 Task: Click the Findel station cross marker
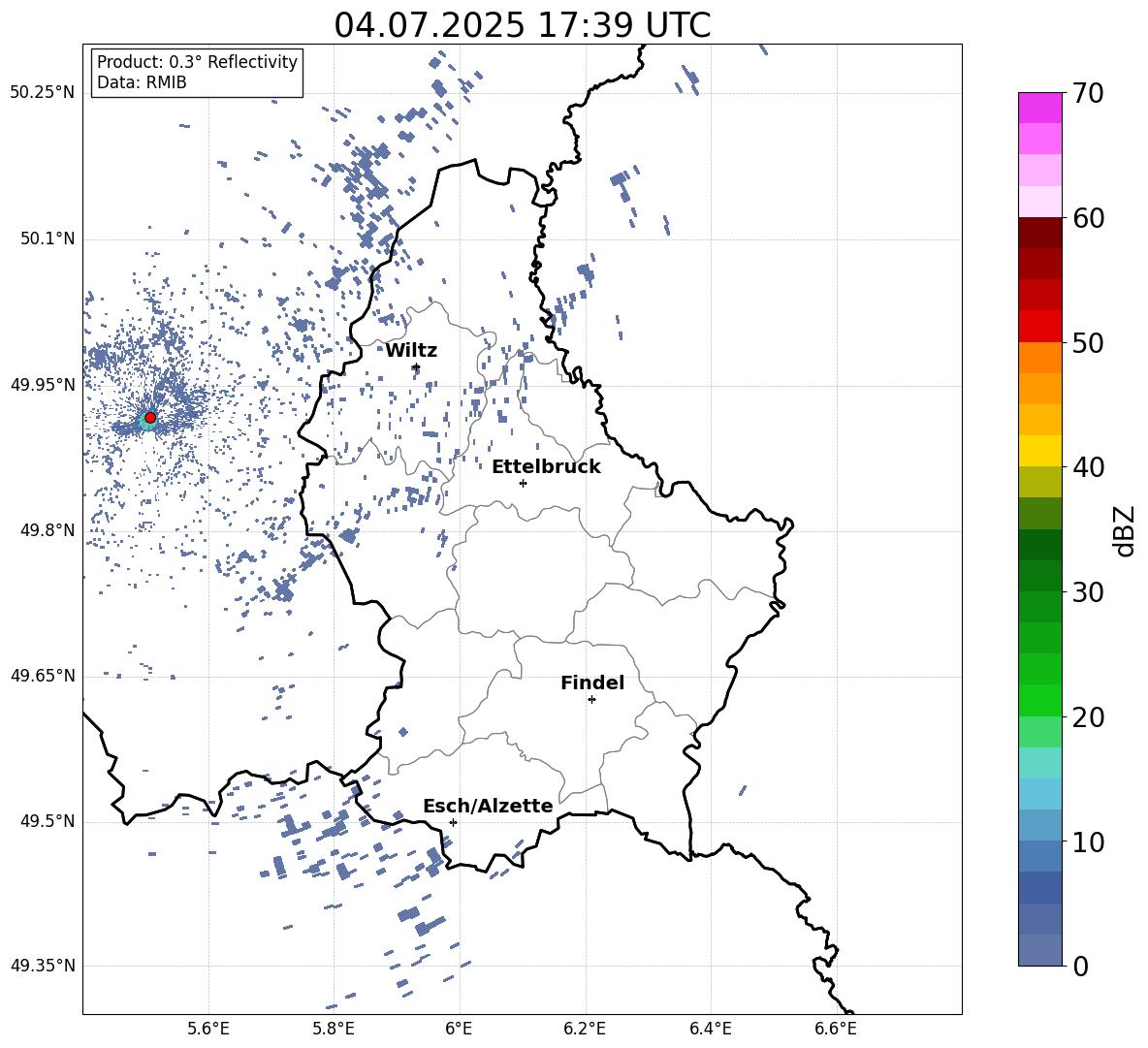click(x=591, y=699)
